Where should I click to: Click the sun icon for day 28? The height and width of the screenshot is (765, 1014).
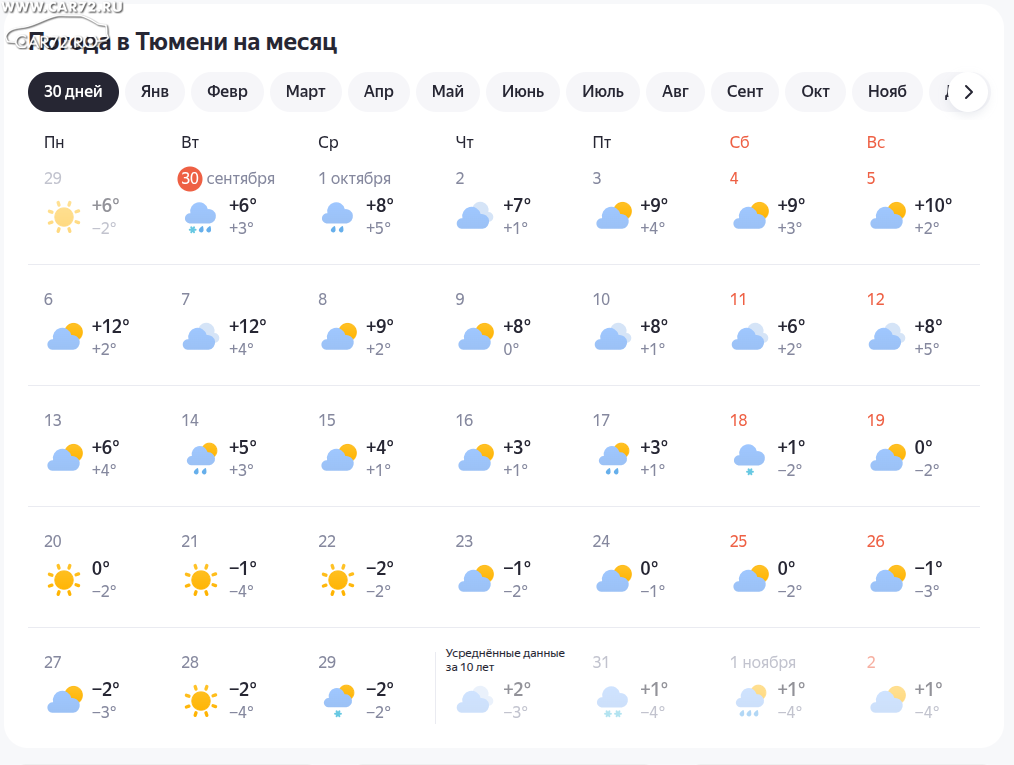coord(201,700)
